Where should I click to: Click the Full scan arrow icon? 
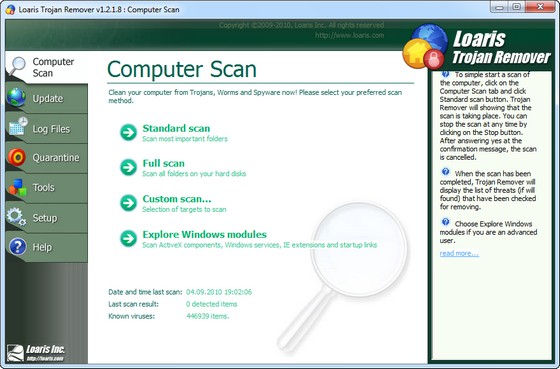click(128, 167)
